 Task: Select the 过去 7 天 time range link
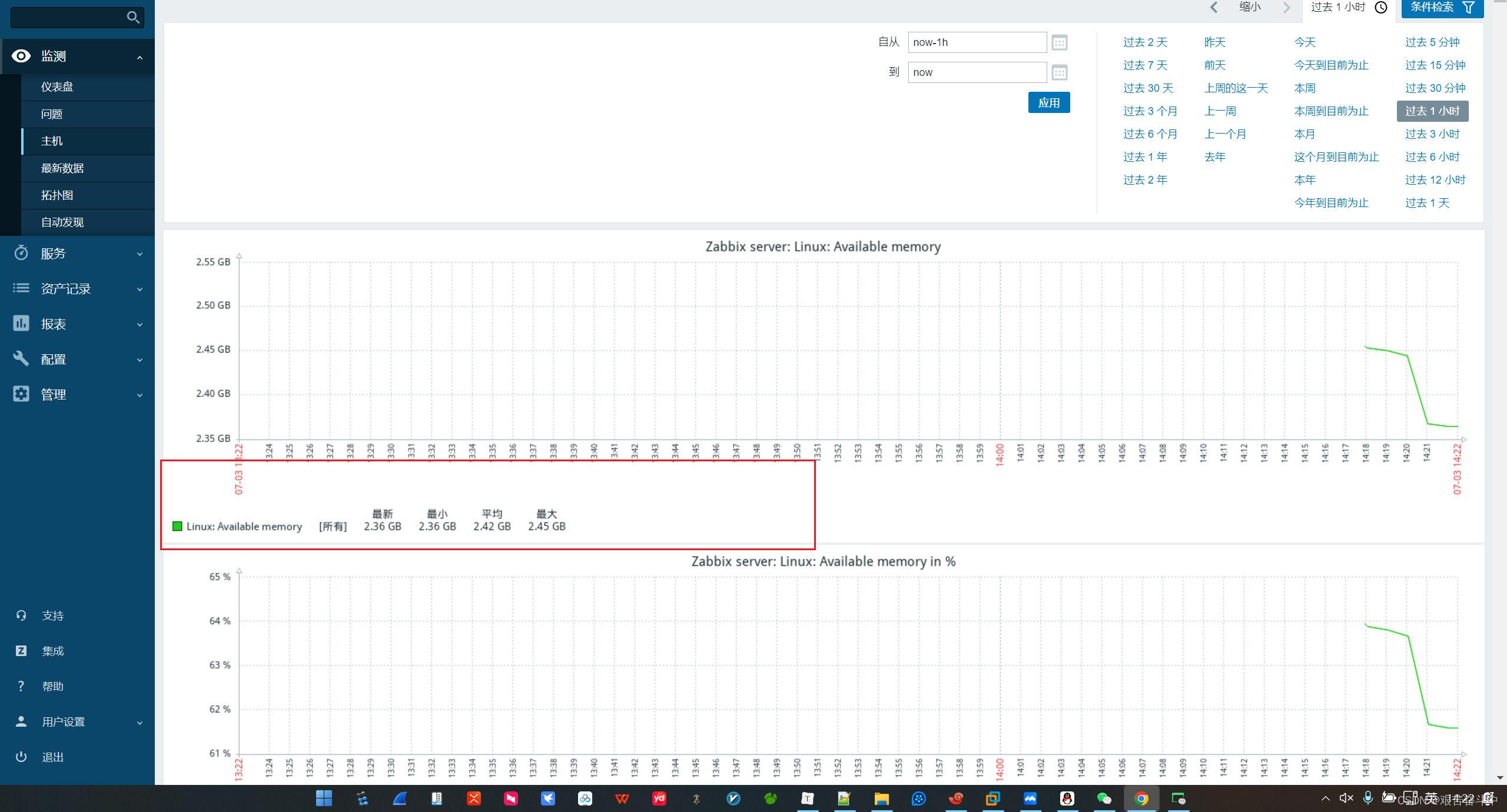1145,65
